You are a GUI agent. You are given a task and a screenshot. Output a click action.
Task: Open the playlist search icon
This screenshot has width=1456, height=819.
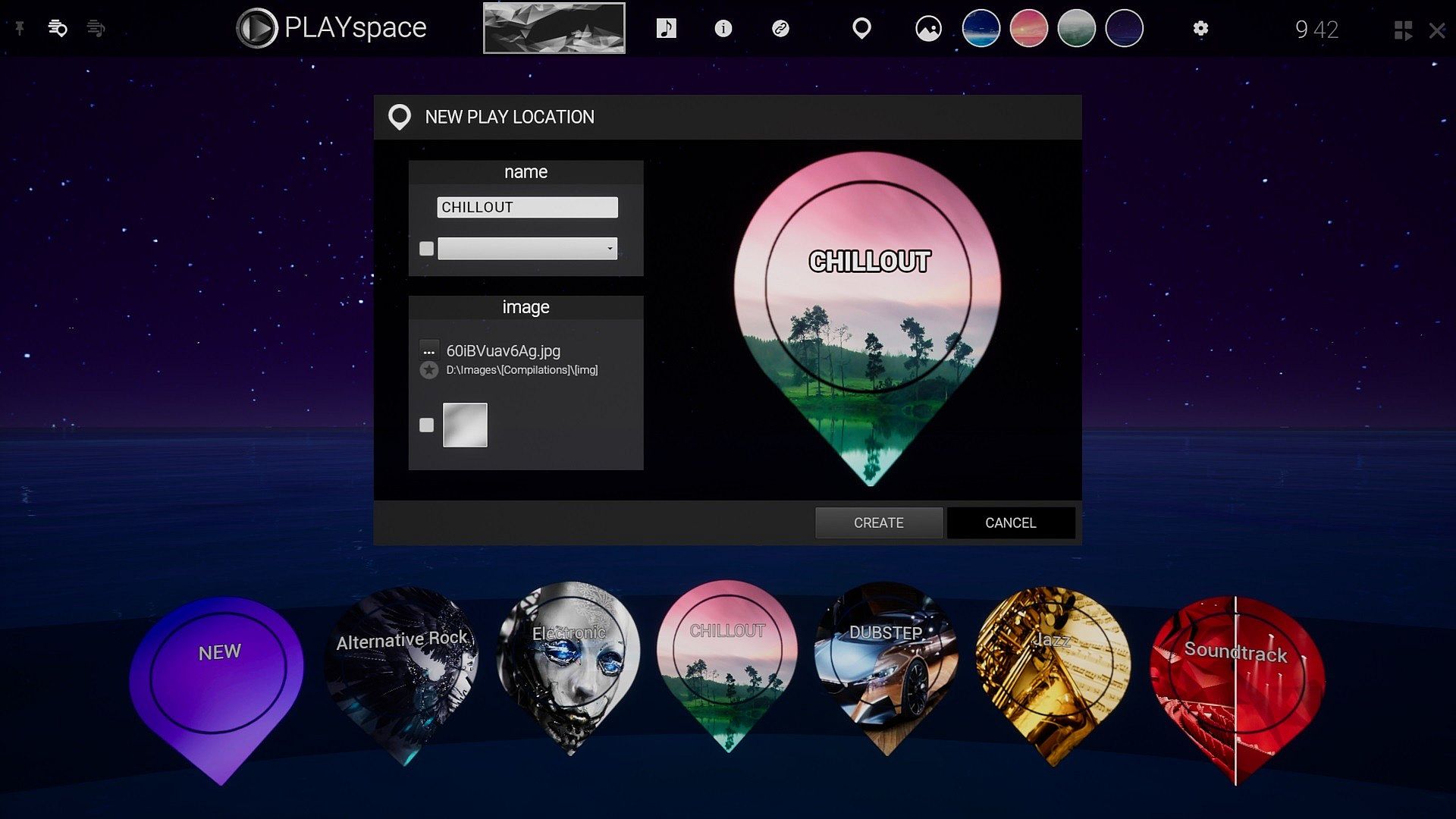tap(58, 29)
